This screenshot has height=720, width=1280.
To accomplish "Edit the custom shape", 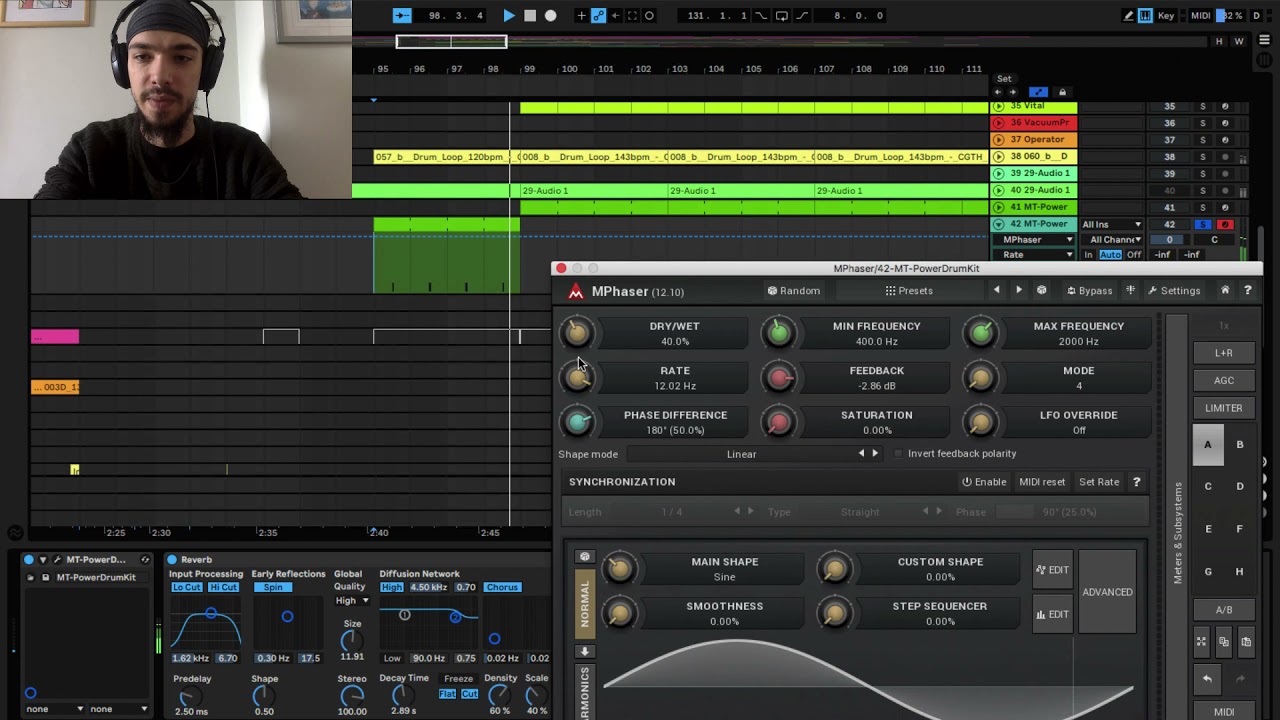I will coord(1053,570).
